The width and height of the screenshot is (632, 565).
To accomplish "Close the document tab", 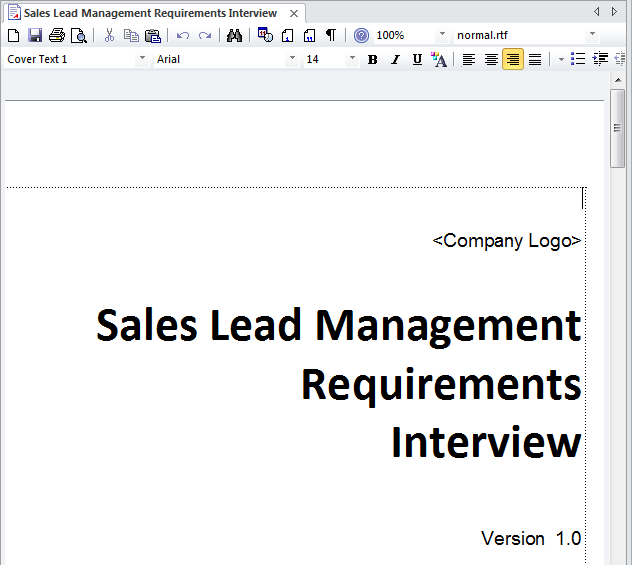I will point(294,13).
